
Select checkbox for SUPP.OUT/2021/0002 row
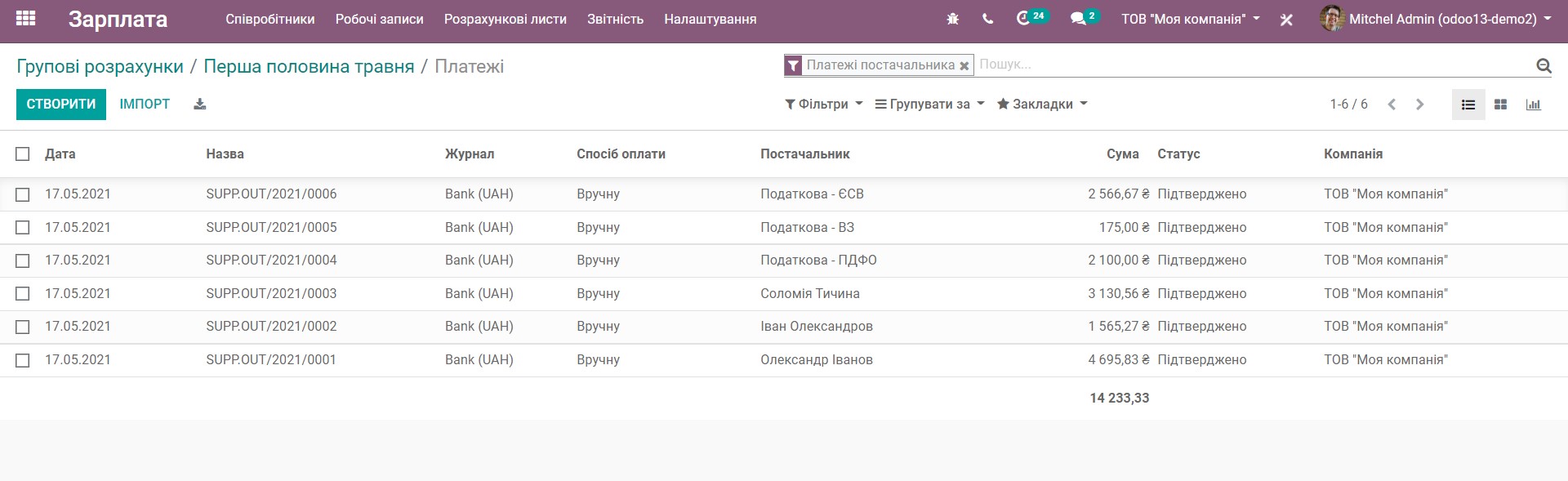pyautogui.click(x=23, y=327)
